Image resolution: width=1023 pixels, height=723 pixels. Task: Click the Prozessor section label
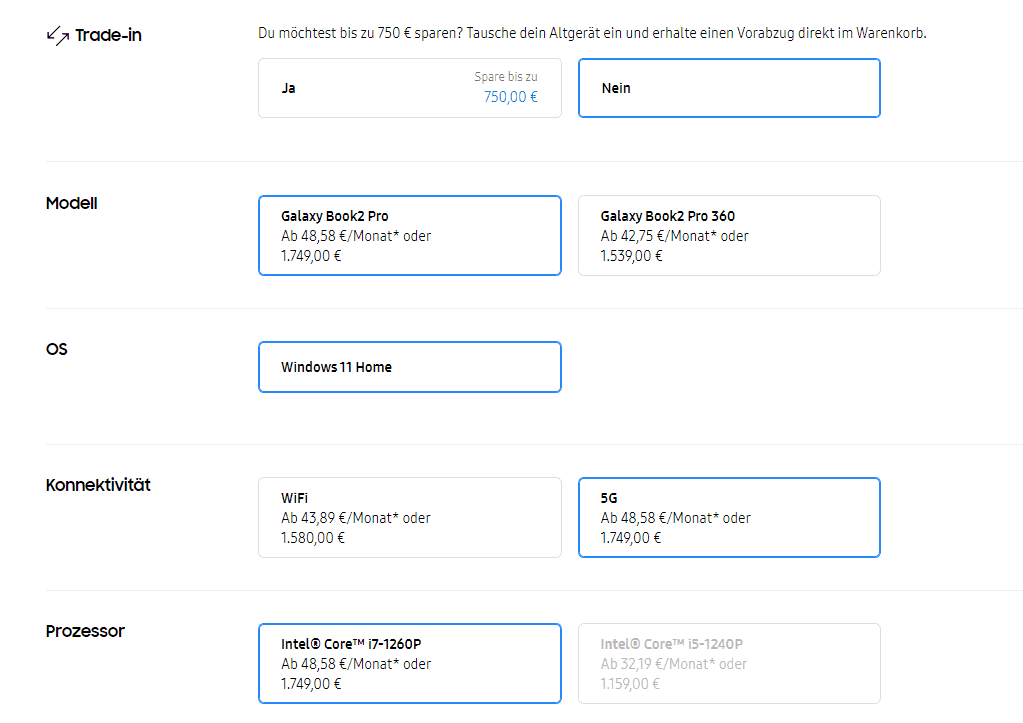[85, 631]
